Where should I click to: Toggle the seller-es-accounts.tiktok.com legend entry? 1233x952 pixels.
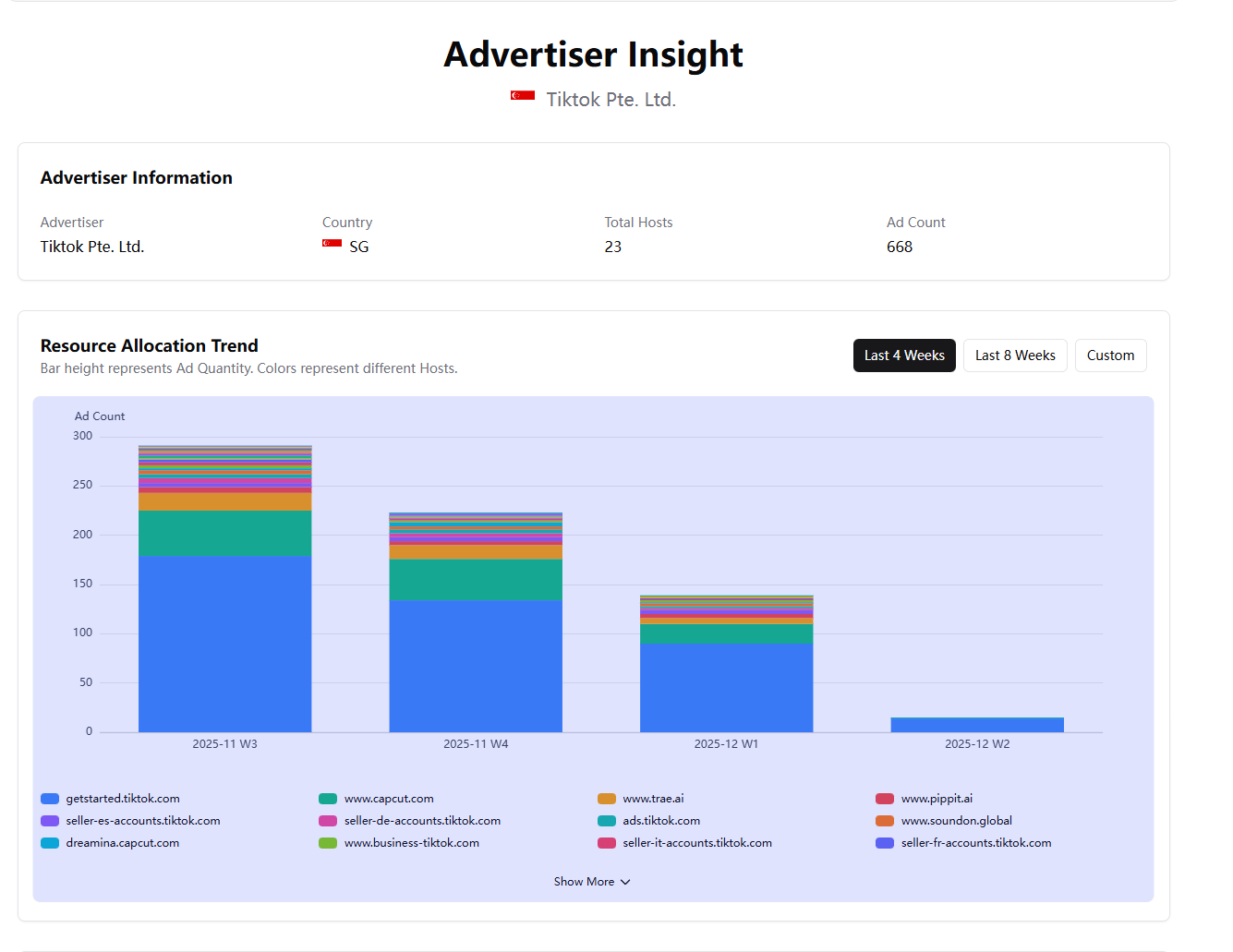130,821
